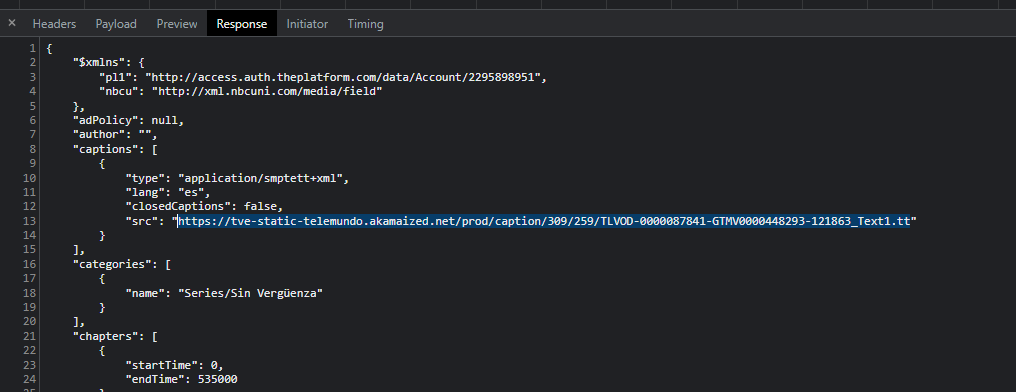Image resolution: width=1016 pixels, height=392 pixels.
Task: Click the "closedCaptions" key
Action: (178, 207)
